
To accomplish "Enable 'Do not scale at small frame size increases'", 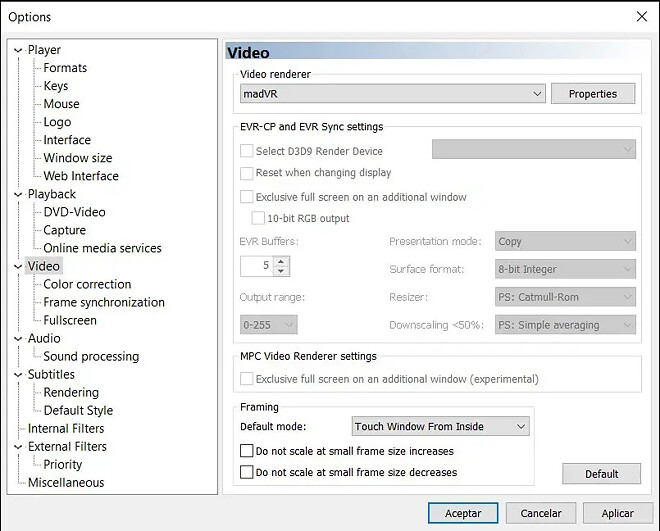I will tap(247, 452).
